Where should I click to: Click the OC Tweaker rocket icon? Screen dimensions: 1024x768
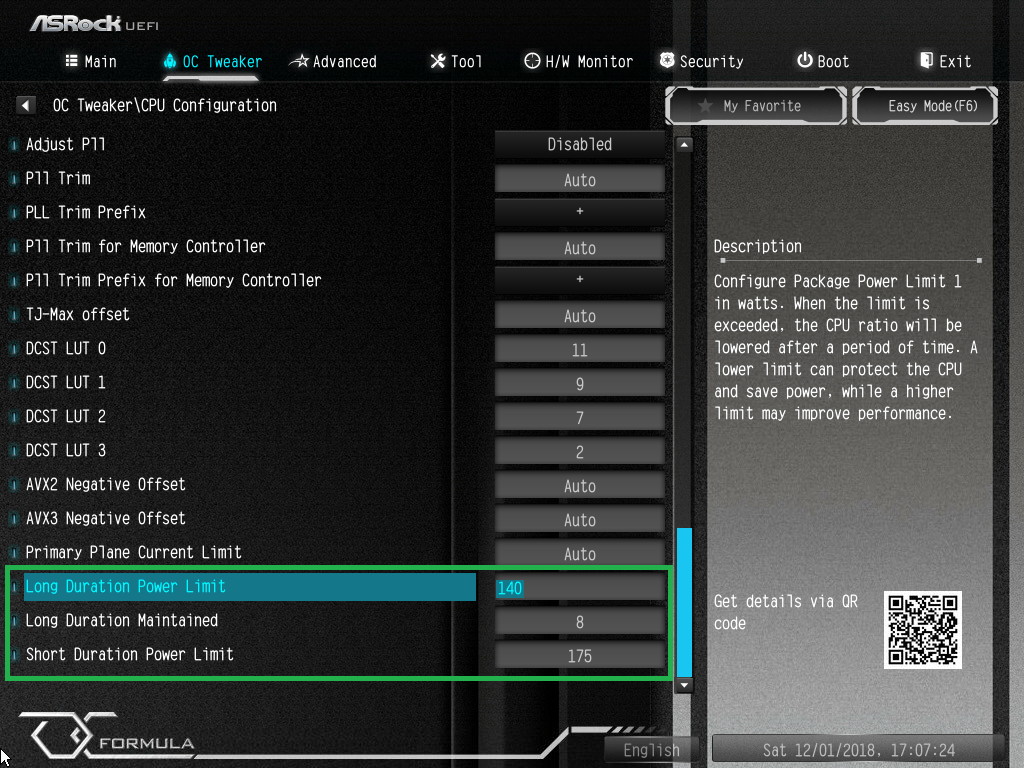pyautogui.click(x=170, y=61)
